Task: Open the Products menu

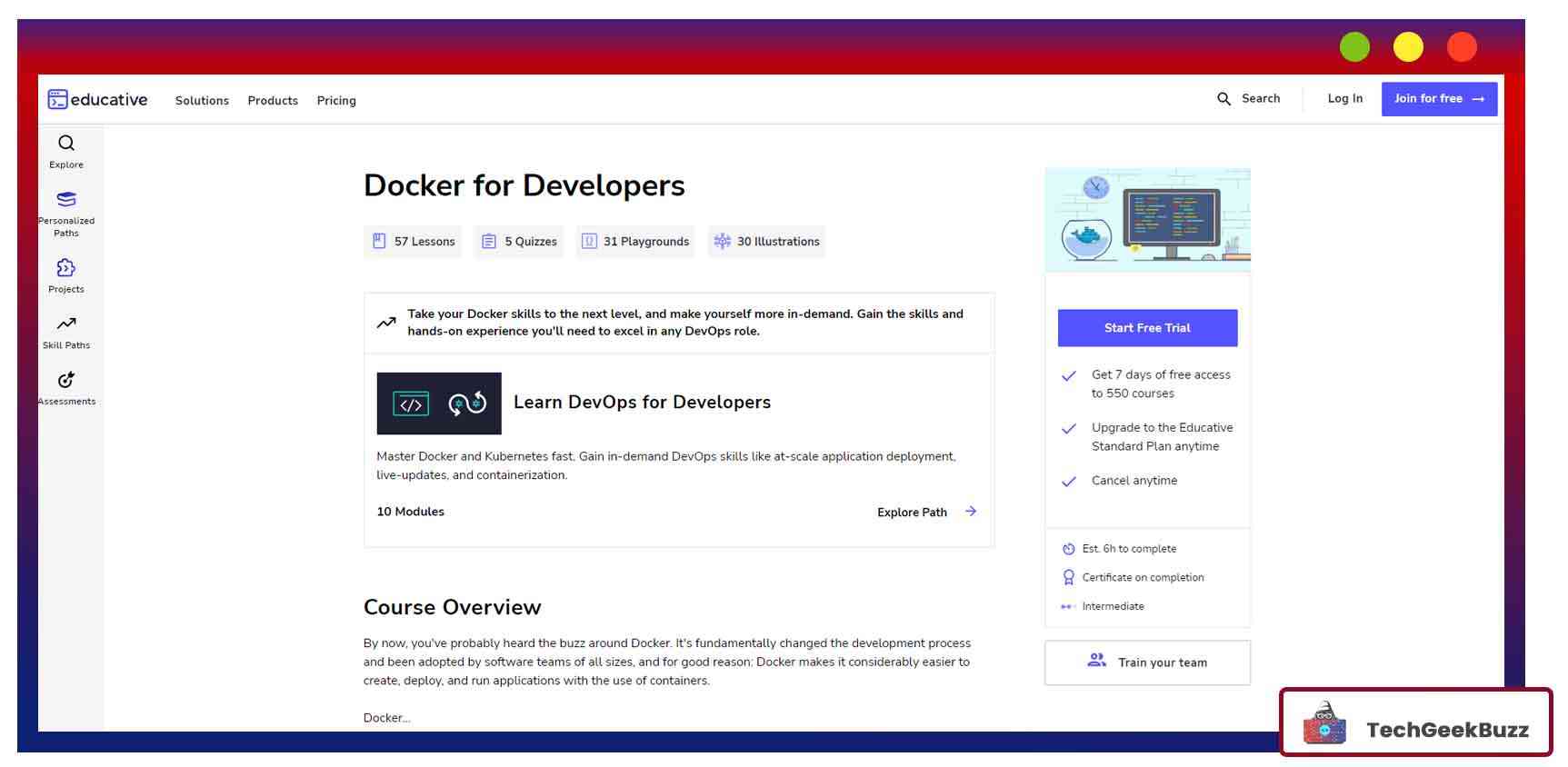Action: pos(273,101)
